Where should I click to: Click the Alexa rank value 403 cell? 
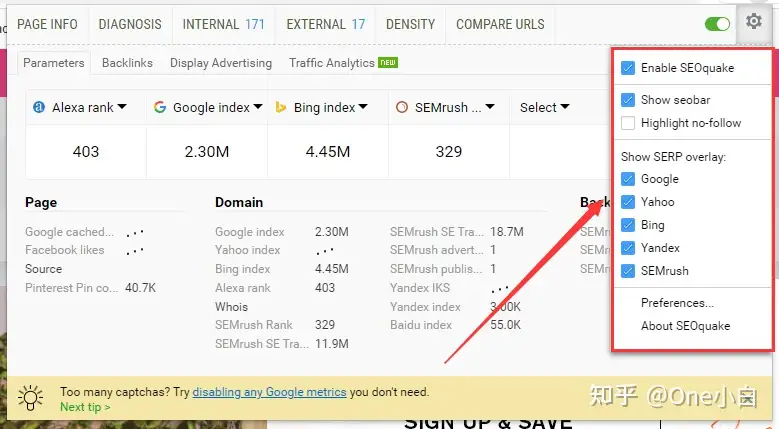click(x=86, y=151)
